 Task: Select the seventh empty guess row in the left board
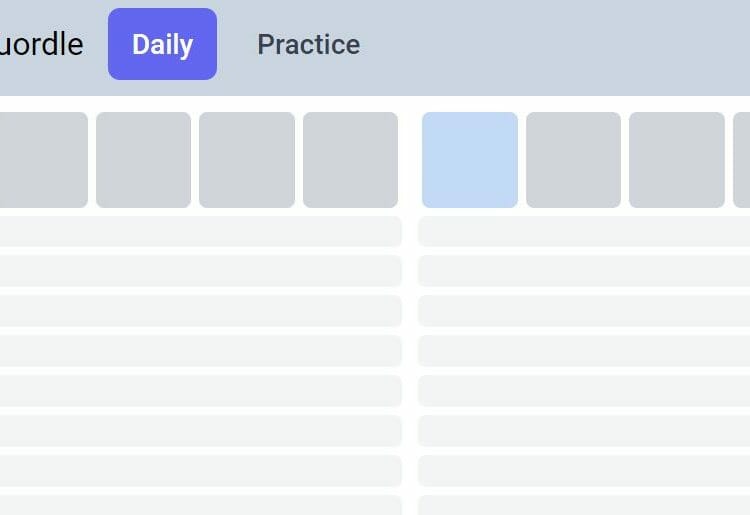point(200,471)
